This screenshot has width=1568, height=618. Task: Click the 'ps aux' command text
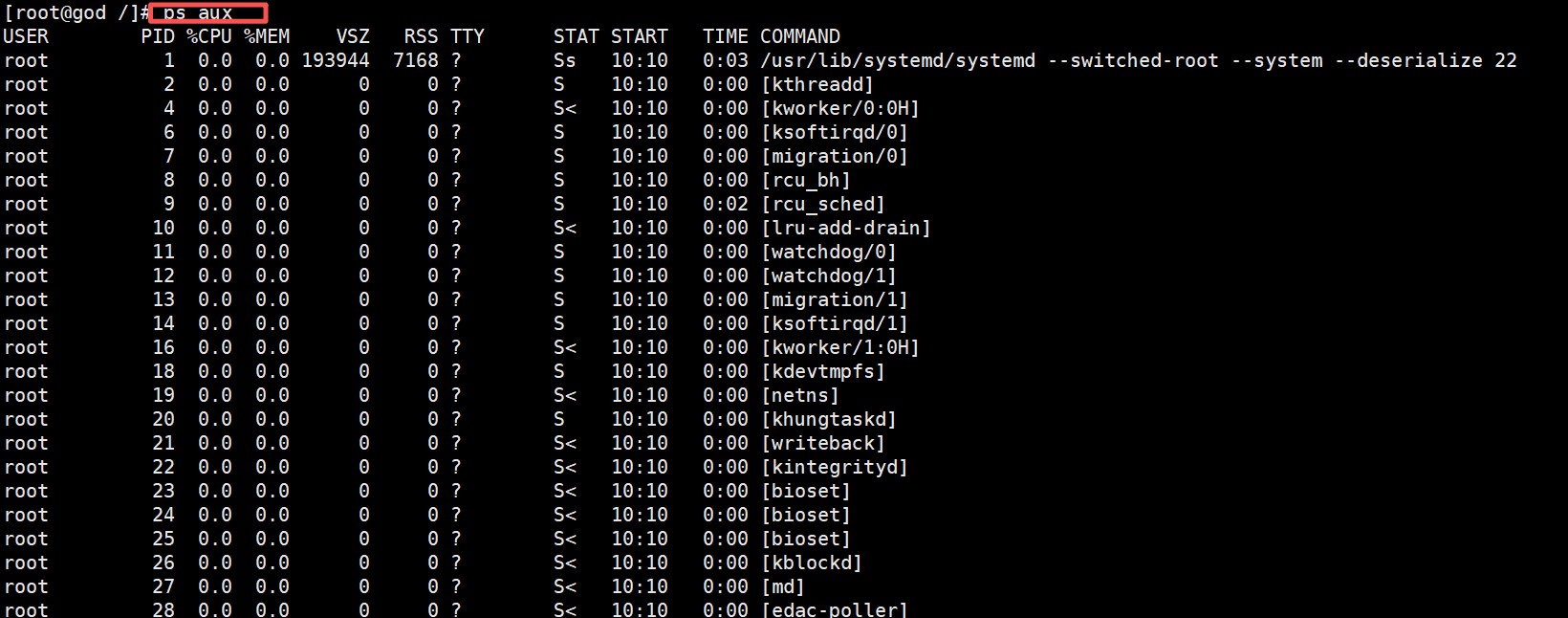point(198,12)
